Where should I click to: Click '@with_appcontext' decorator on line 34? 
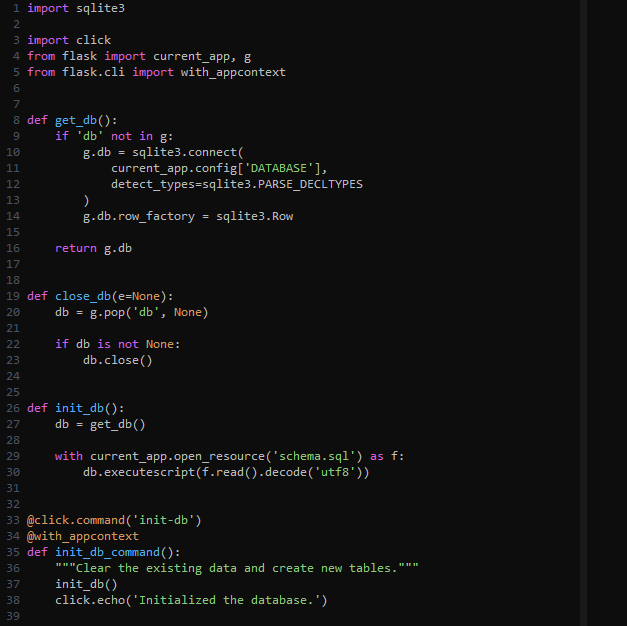pos(83,536)
